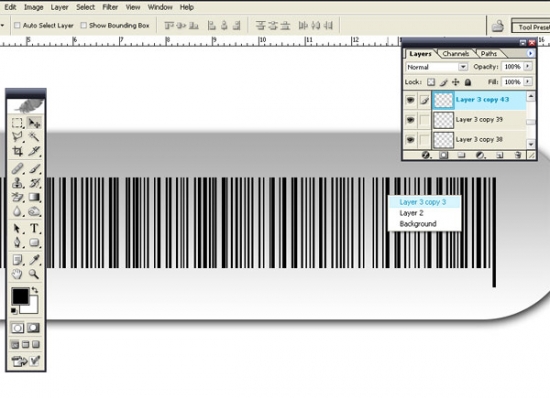Choose Layer 3 copy 3 in context menu
The height and width of the screenshot is (398, 550).
coord(424,202)
